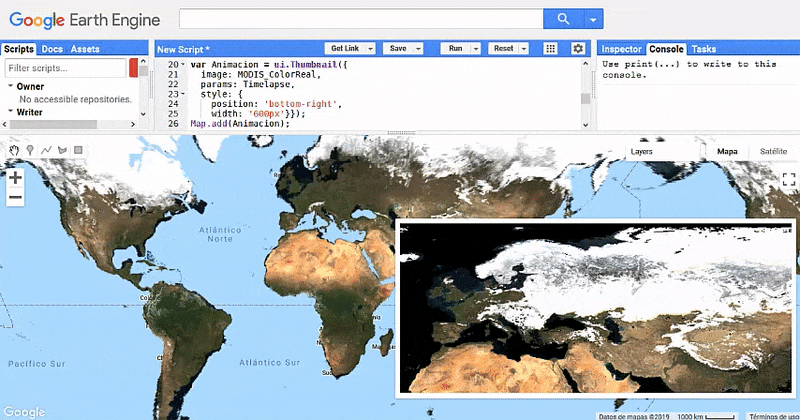800x420 pixels.
Task: Open the apps grid icon in editor toolbar
Action: [x=551, y=48]
